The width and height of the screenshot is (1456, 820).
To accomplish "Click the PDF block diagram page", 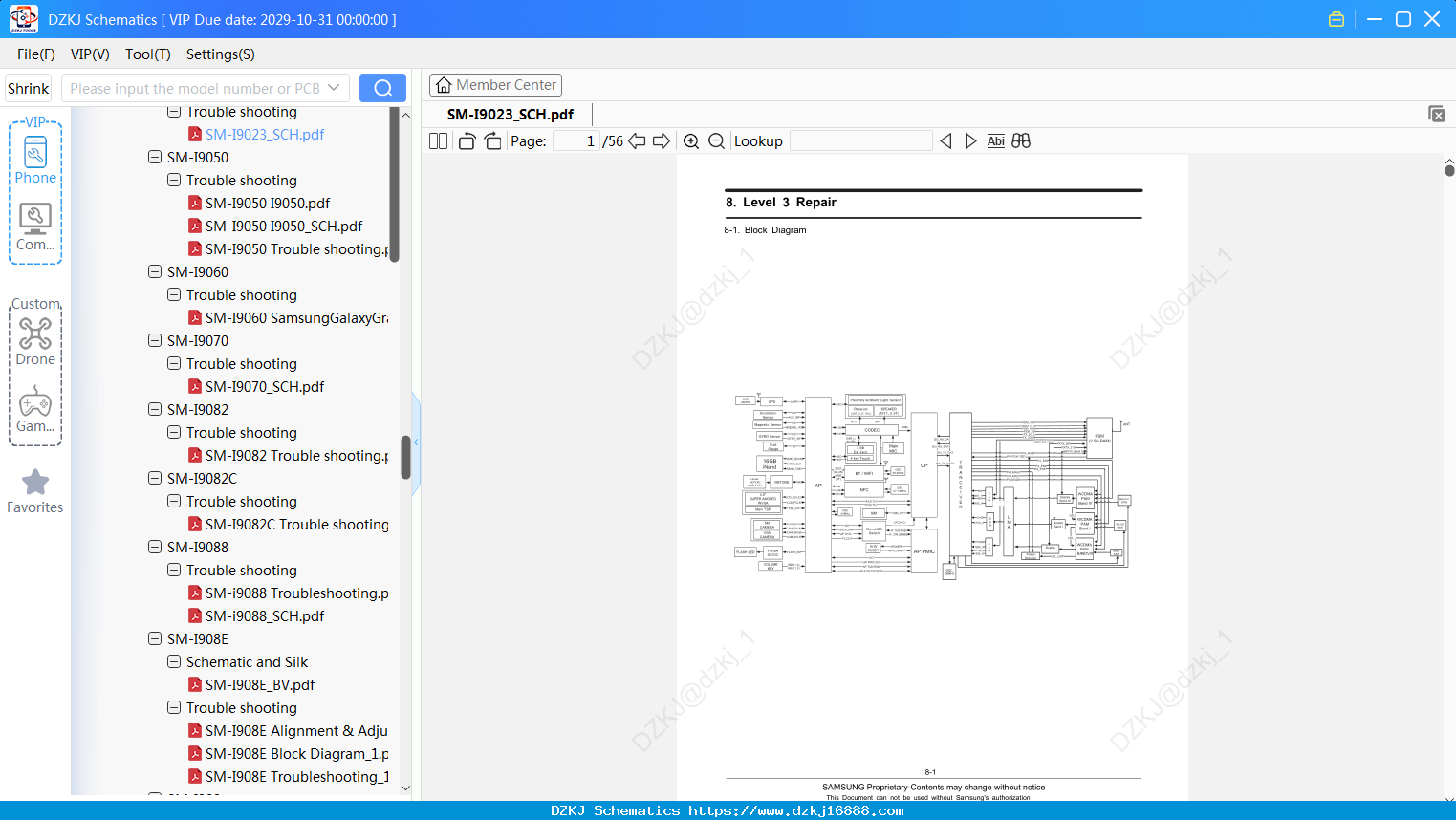I will click(932, 478).
